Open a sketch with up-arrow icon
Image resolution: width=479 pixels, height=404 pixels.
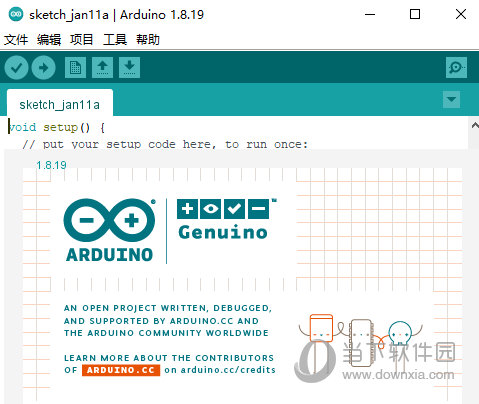click(x=102, y=67)
